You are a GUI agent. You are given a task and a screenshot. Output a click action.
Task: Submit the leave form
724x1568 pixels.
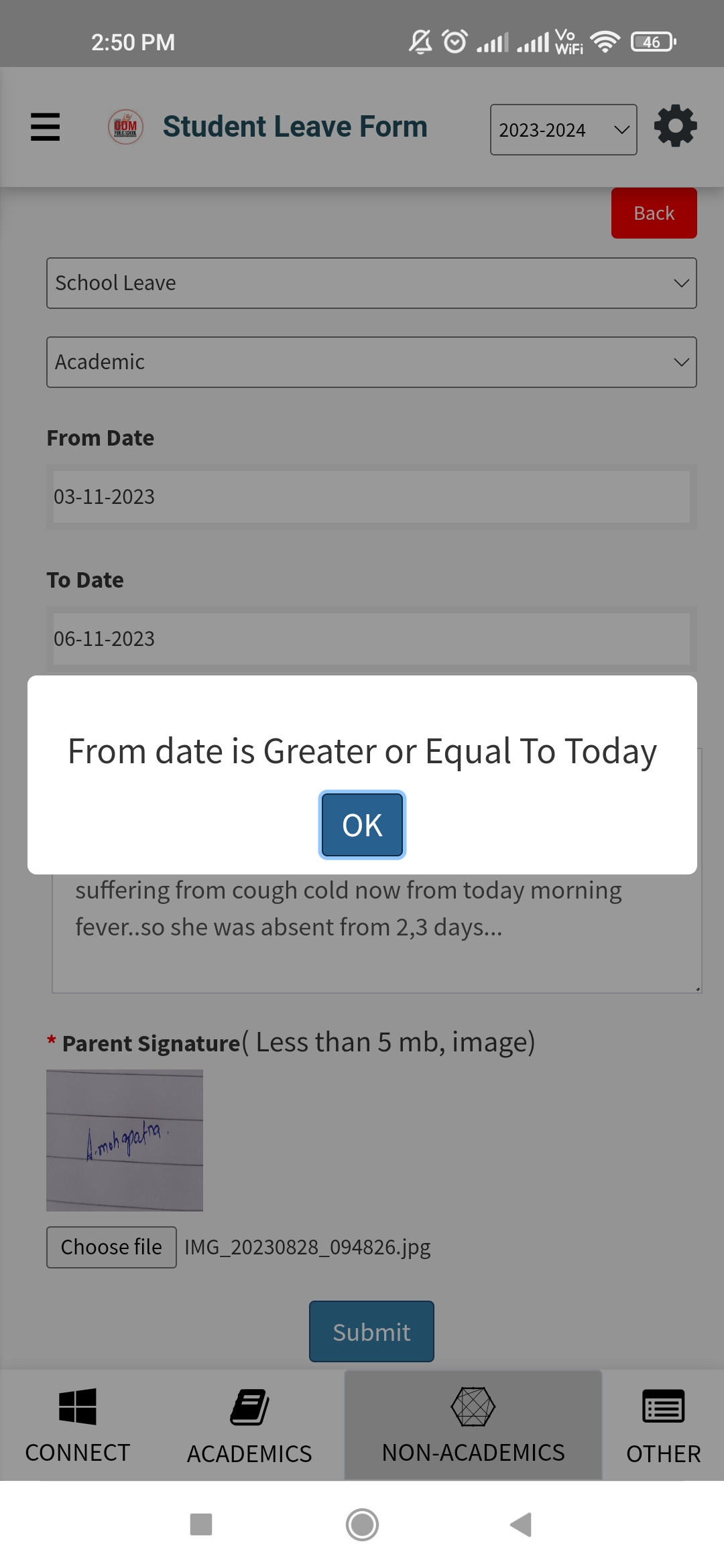pyautogui.click(x=371, y=1331)
